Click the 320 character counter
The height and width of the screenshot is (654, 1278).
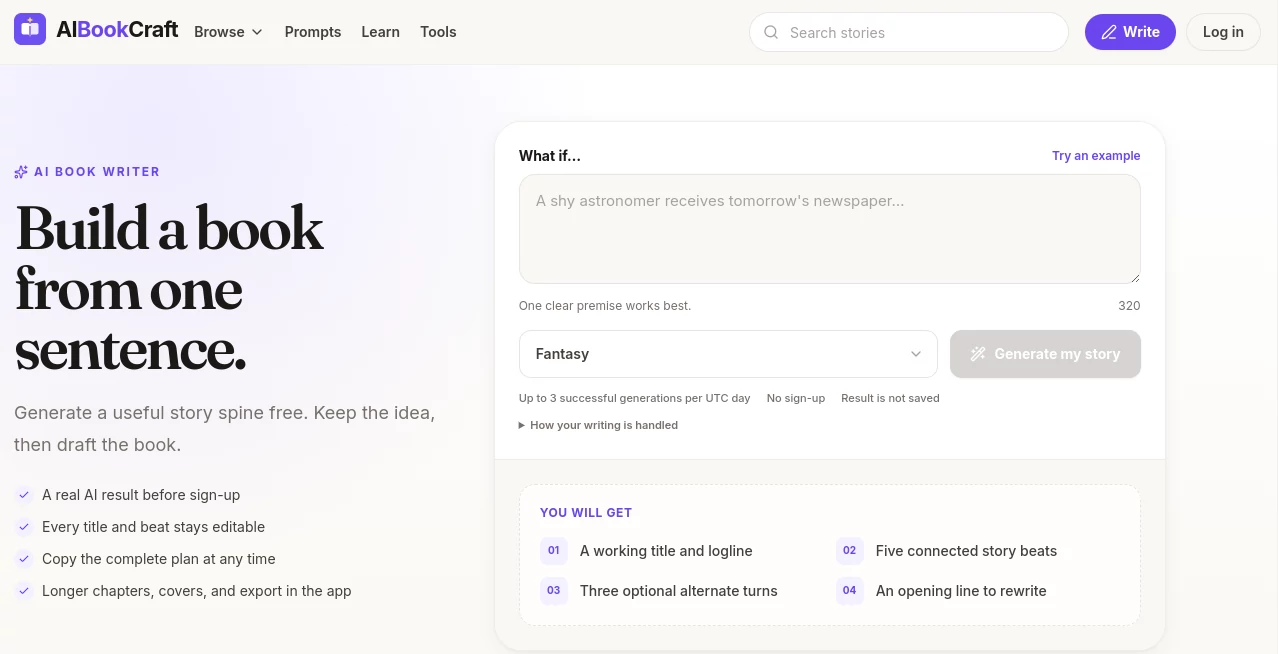click(x=1129, y=306)
